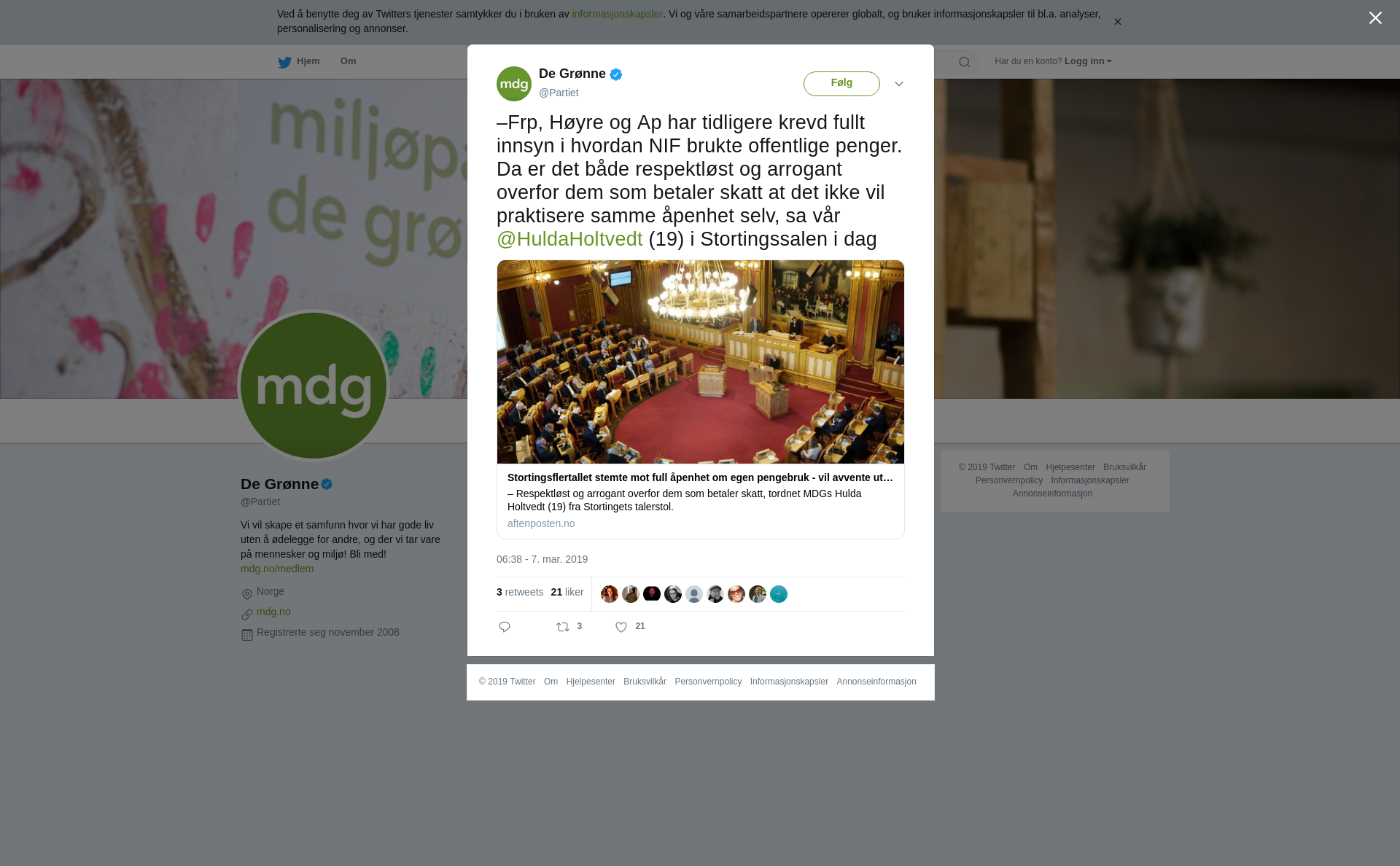Click the first liker's avatar thumbnail

tap(610, 594)
